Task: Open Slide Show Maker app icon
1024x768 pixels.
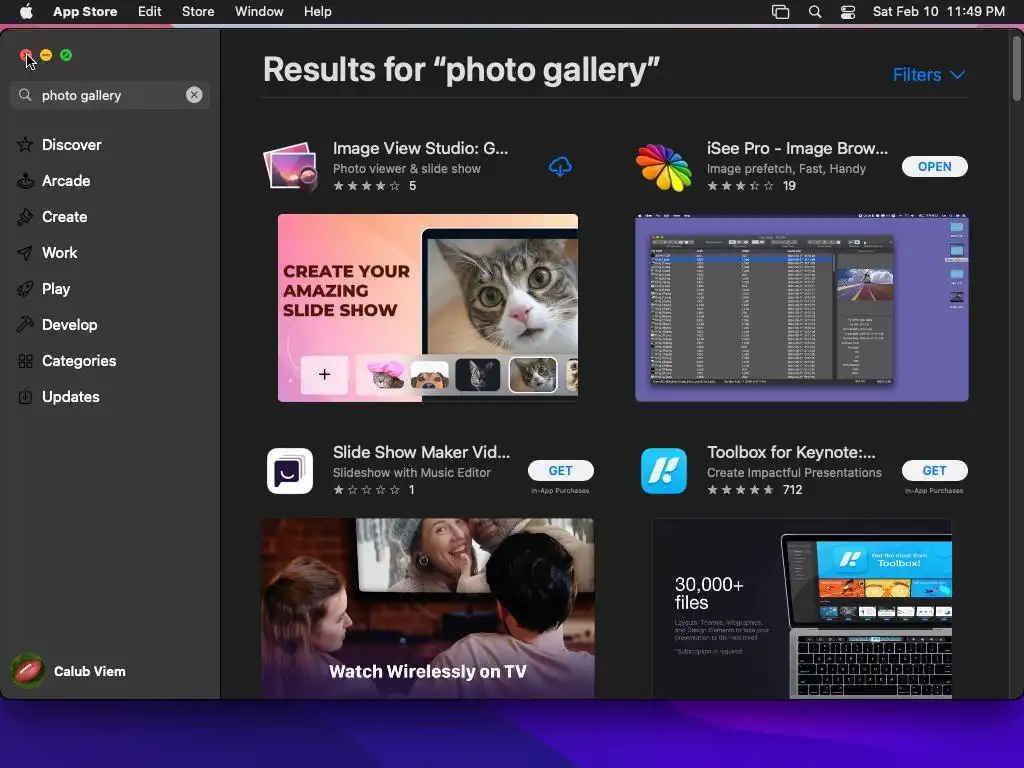Action: tap(290, 470)
